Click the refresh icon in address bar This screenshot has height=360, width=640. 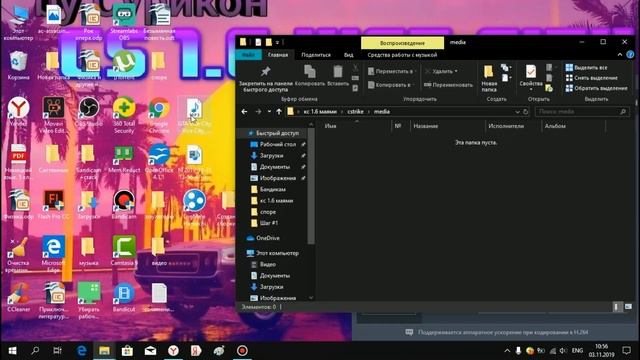[x=526, y=111]
